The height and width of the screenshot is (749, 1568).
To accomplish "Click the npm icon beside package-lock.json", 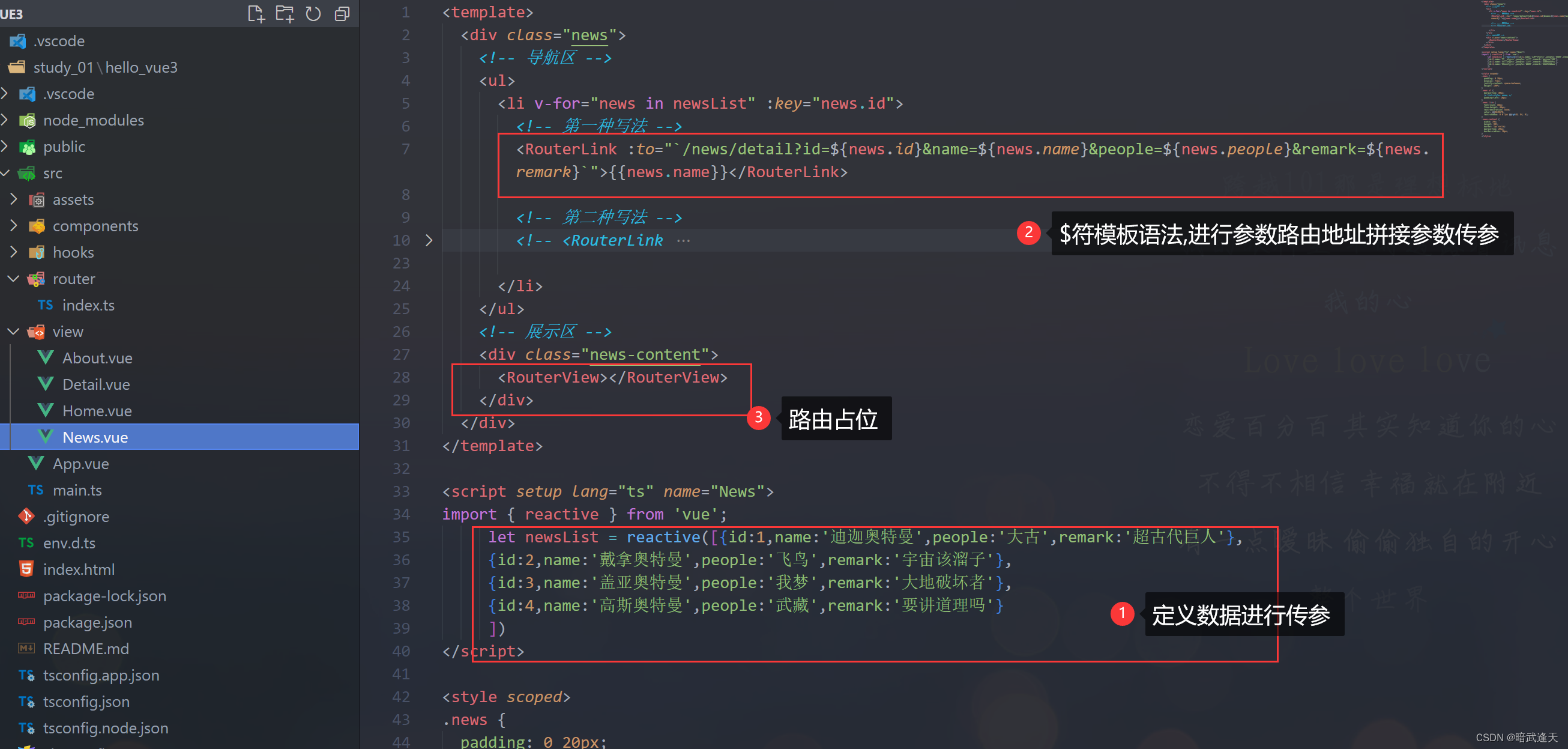I will coord(26,595).
